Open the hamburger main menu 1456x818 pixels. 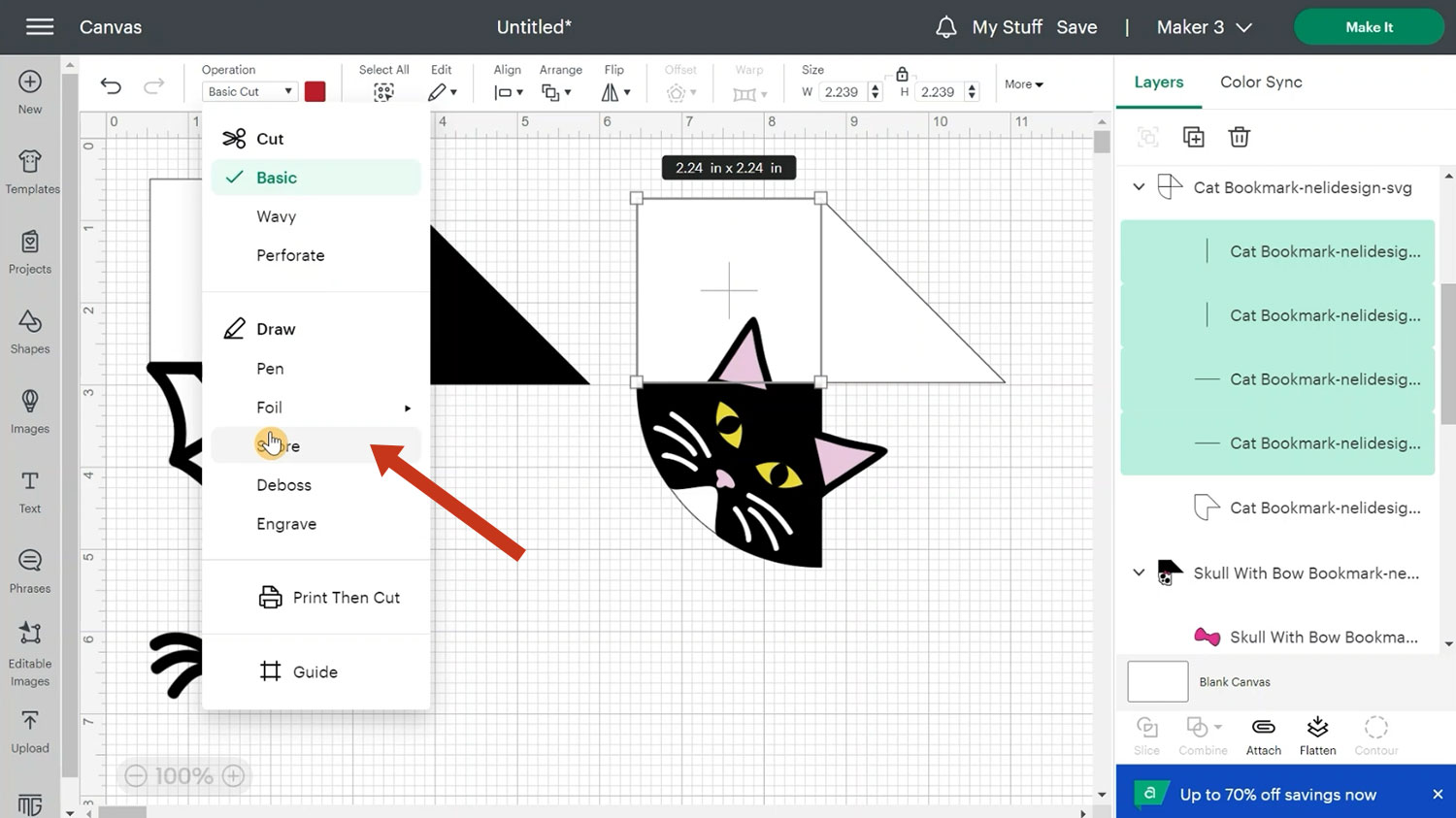coord(40,27)
